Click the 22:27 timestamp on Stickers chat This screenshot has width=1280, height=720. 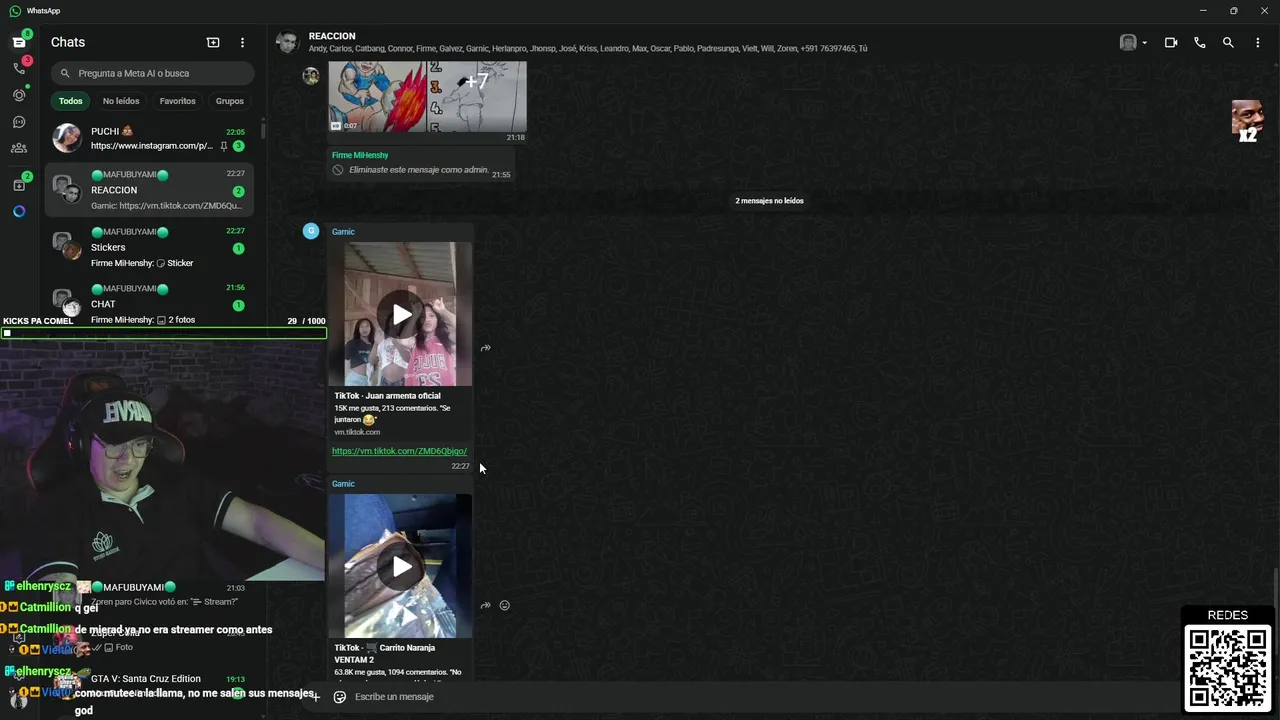(235, 231)
